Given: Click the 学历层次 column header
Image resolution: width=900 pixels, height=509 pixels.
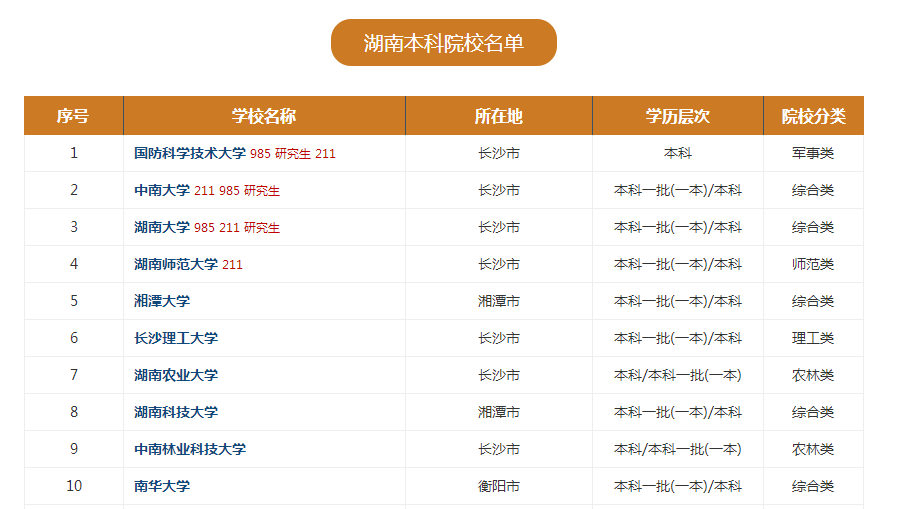Looking at the screenshot, I should [678, 116].
